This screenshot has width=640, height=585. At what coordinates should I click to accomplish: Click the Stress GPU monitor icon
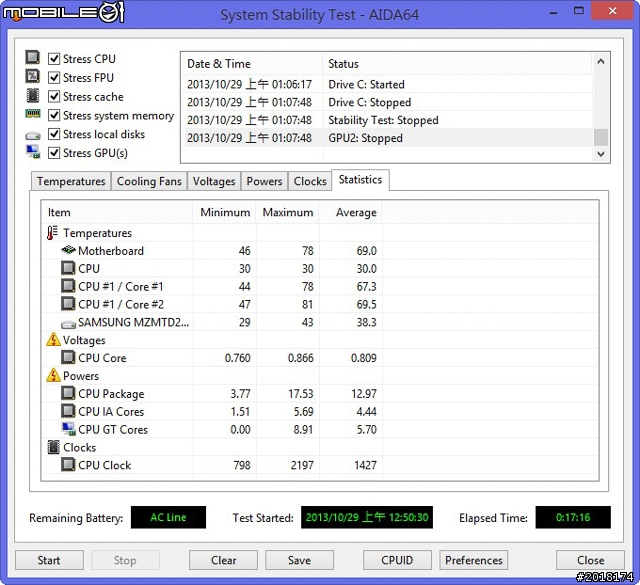pos(33,152)
